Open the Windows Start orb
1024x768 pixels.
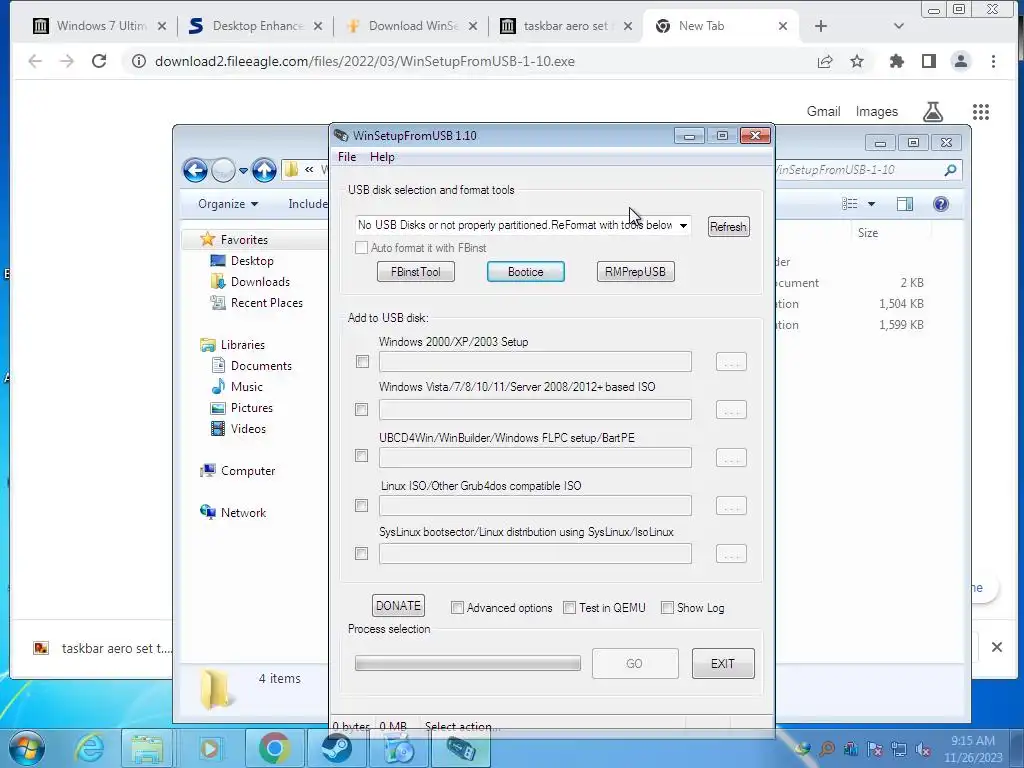[x=26, y=748]
